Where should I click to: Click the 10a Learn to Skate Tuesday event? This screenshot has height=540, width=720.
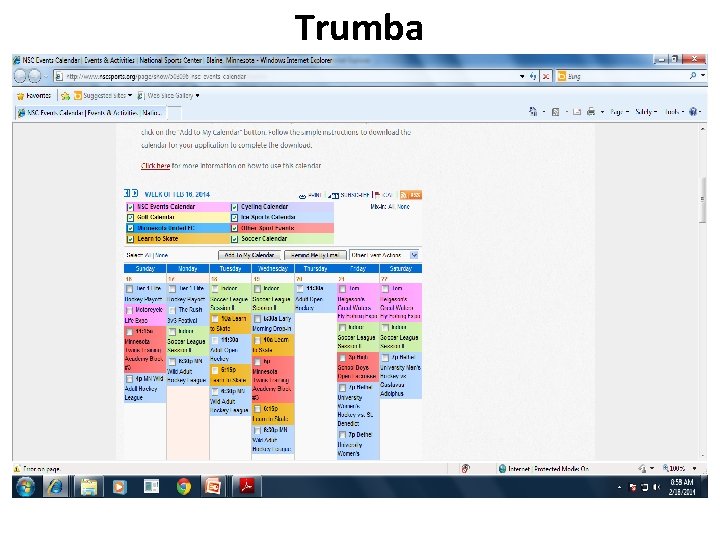point(230,323)
